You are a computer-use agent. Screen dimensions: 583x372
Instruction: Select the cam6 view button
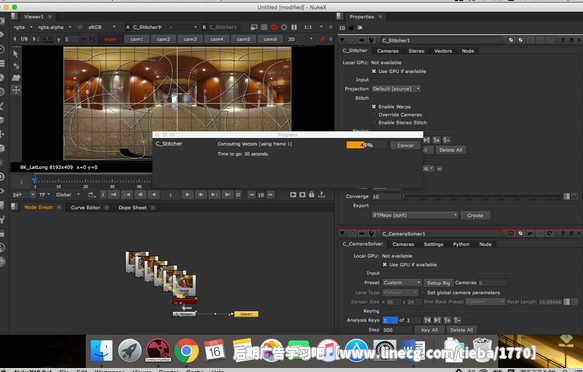(x=270, y=39)
